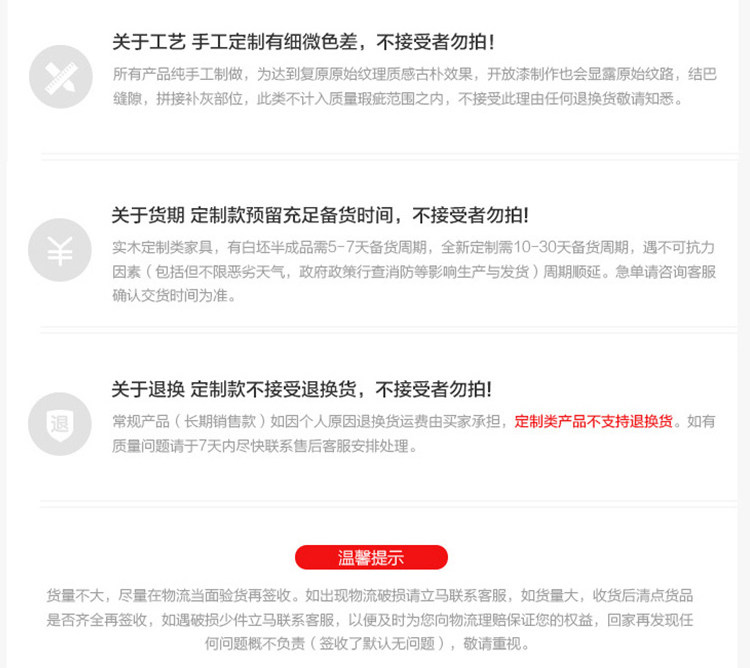Click the ruler and pencil craftsmanship icon
Viewport: 750px width, 668px height.
[61, 77]
